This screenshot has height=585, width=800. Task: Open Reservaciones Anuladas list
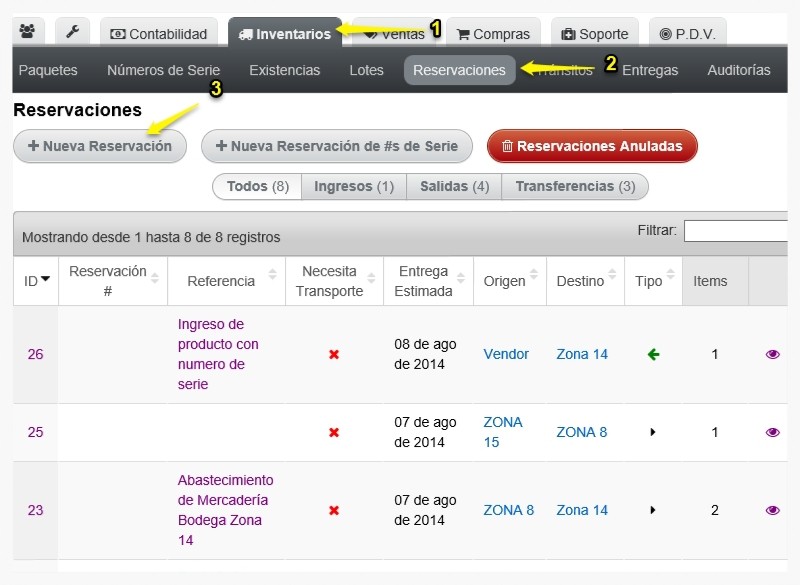point(592,146)
